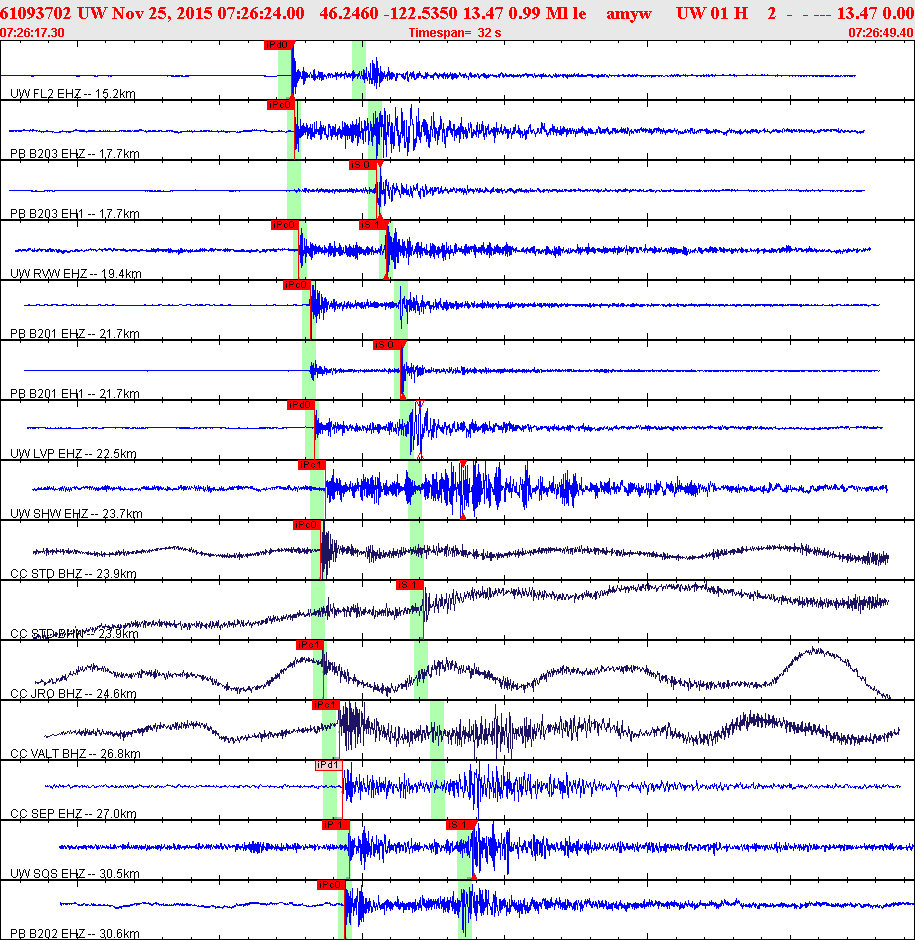Click the 'UW LVP EHZ -- 22.5km' channel label
The height and width of the screenshot is (940, 915).
coord(73,453)
